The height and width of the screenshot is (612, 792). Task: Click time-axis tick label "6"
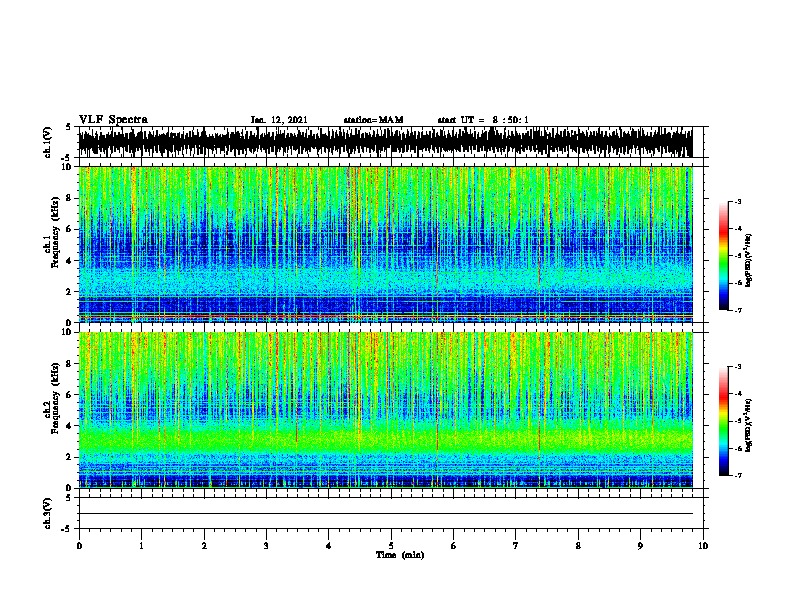click(454, 546)
